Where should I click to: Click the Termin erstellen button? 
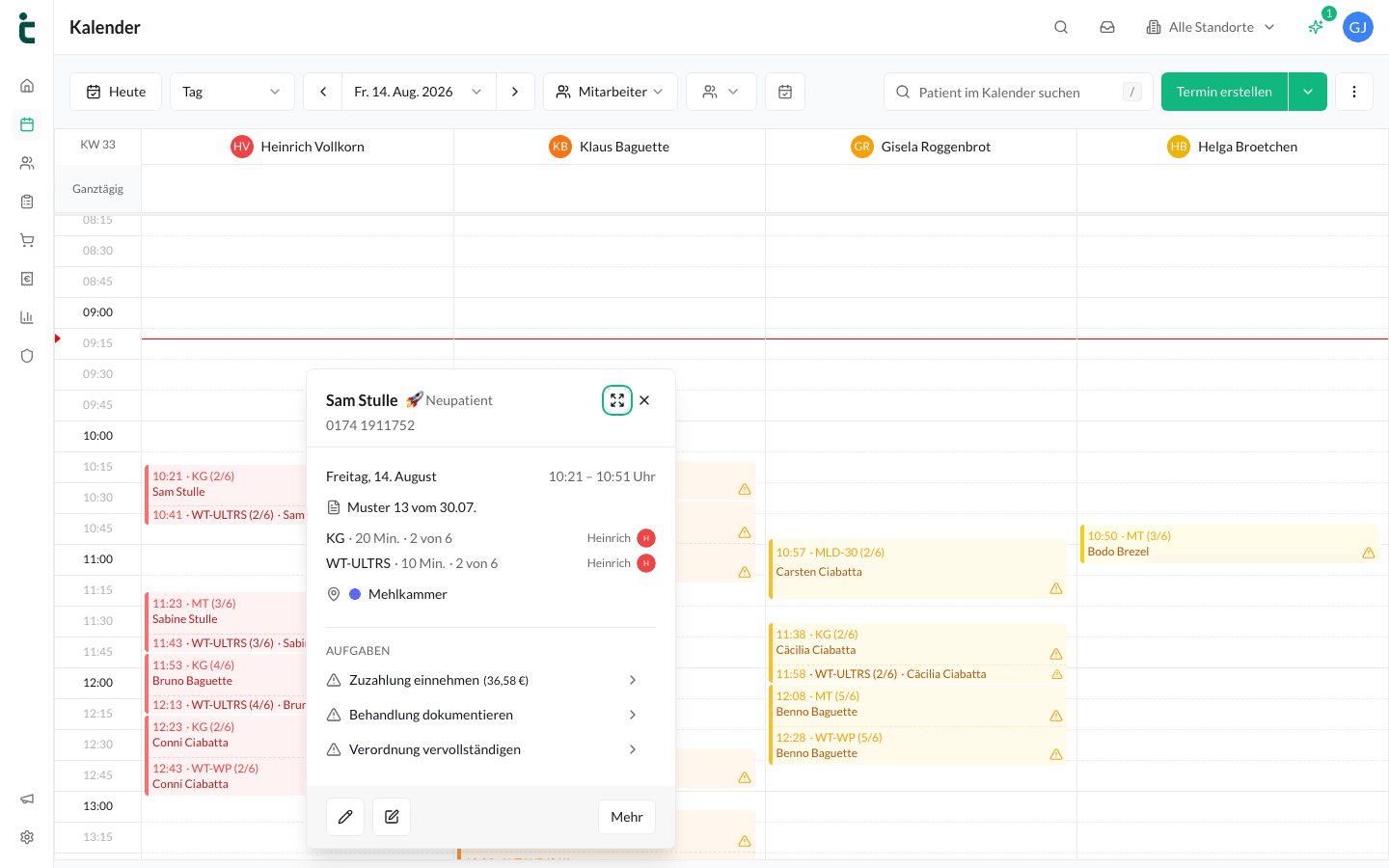pyautogui.click(x=1224, y=92)
